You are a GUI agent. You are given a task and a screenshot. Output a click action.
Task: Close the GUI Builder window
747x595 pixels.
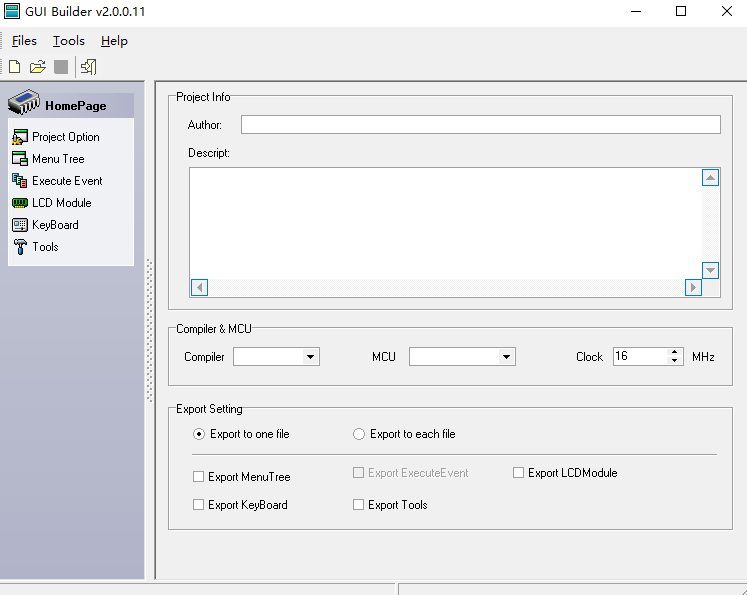pyautogui.click(x=727, y=11)
